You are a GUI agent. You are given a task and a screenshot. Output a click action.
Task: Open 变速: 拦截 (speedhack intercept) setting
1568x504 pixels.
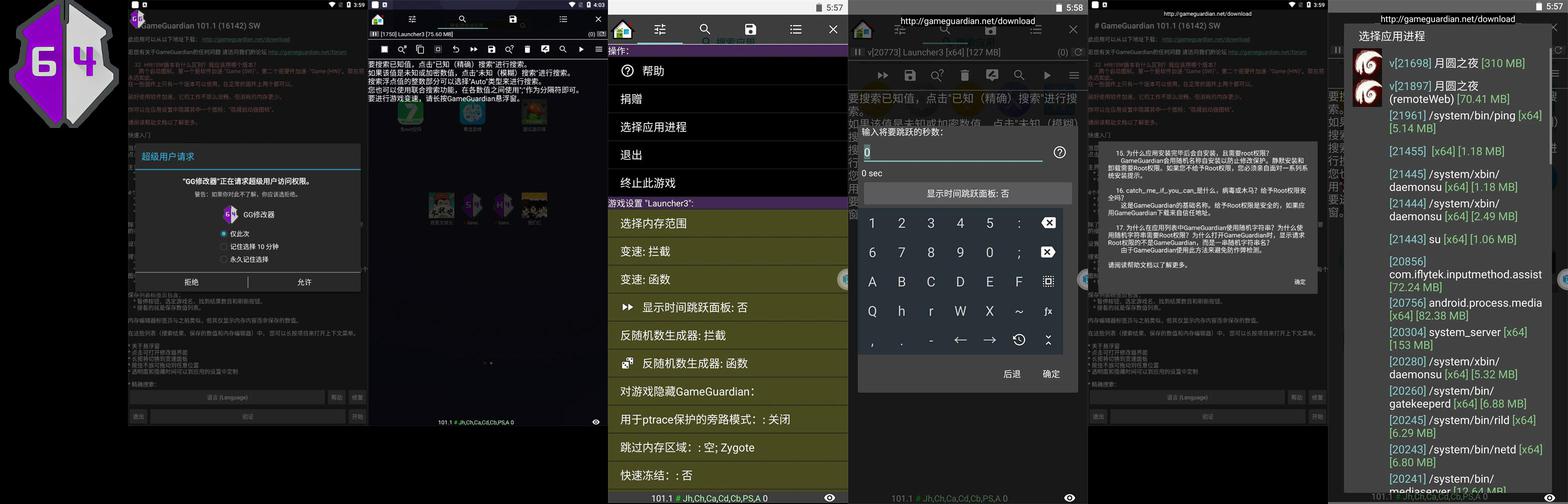pos(728,251)
